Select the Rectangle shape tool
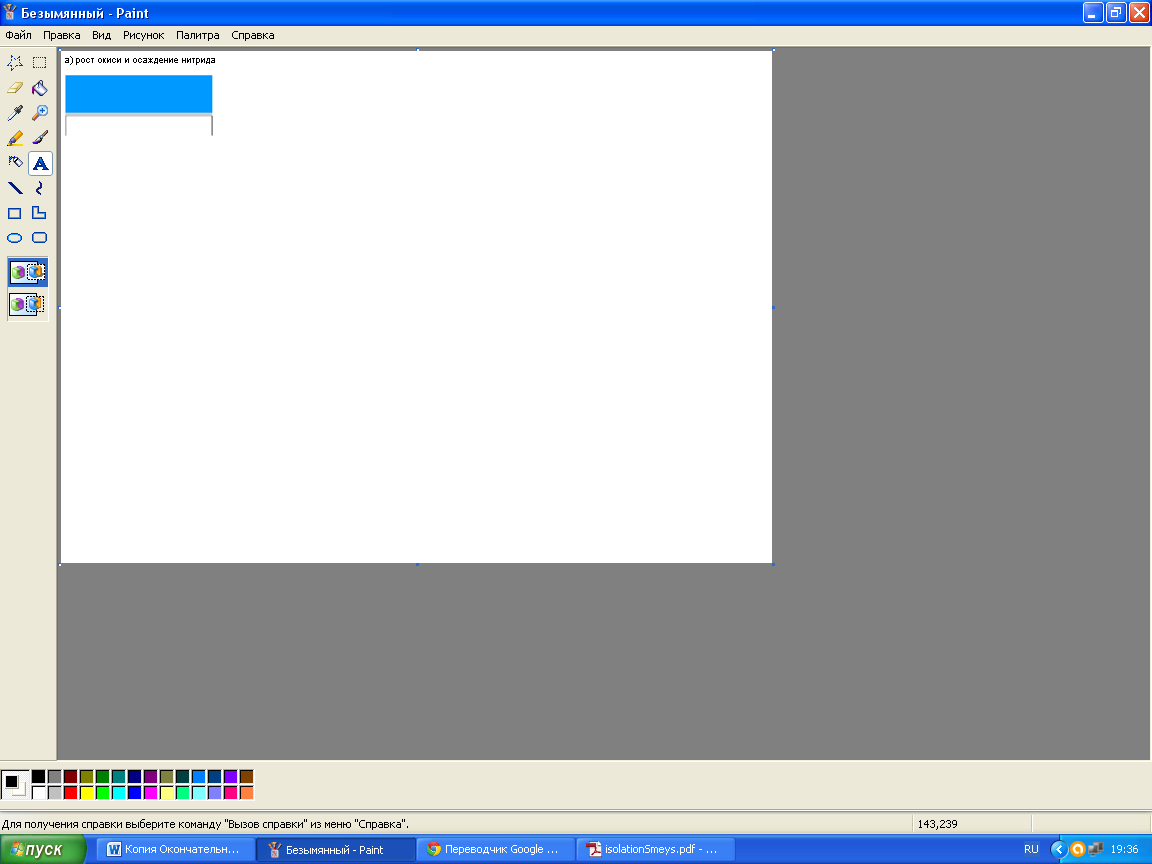 pyautogui.click(x=15, y=212)
